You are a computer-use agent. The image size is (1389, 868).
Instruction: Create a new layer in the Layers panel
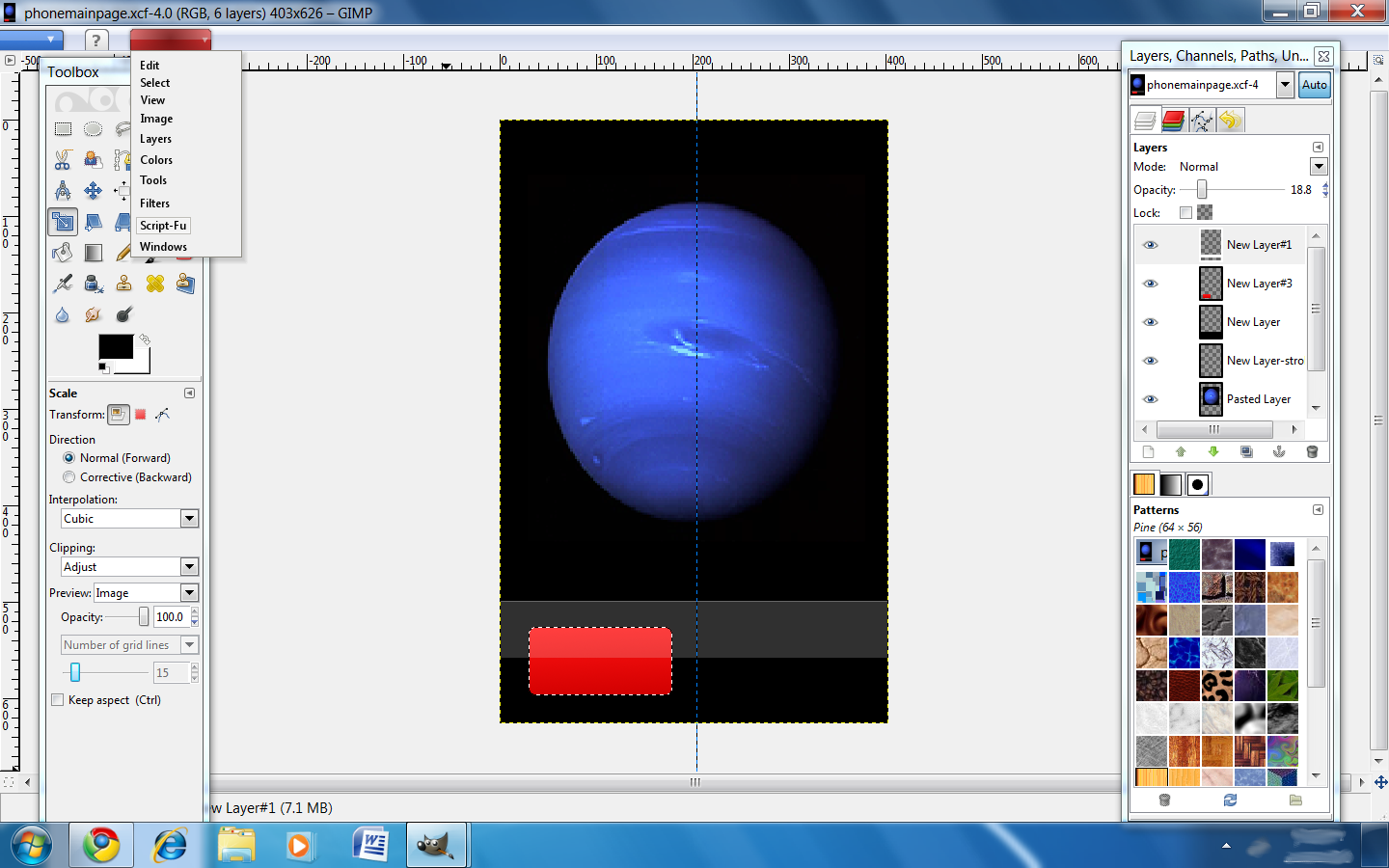tap(1148, 451)
